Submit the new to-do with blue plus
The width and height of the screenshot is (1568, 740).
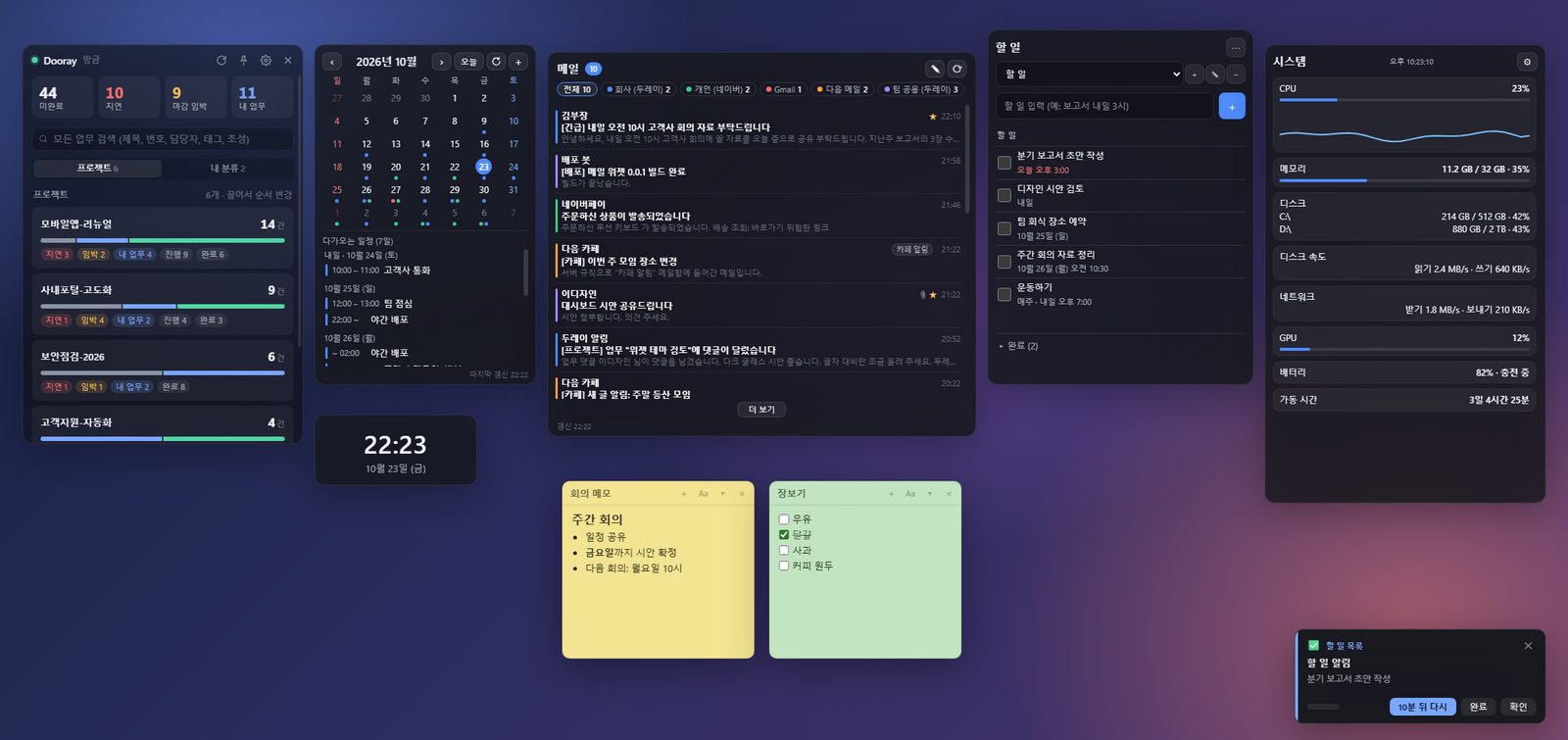tap(1232, 106)
